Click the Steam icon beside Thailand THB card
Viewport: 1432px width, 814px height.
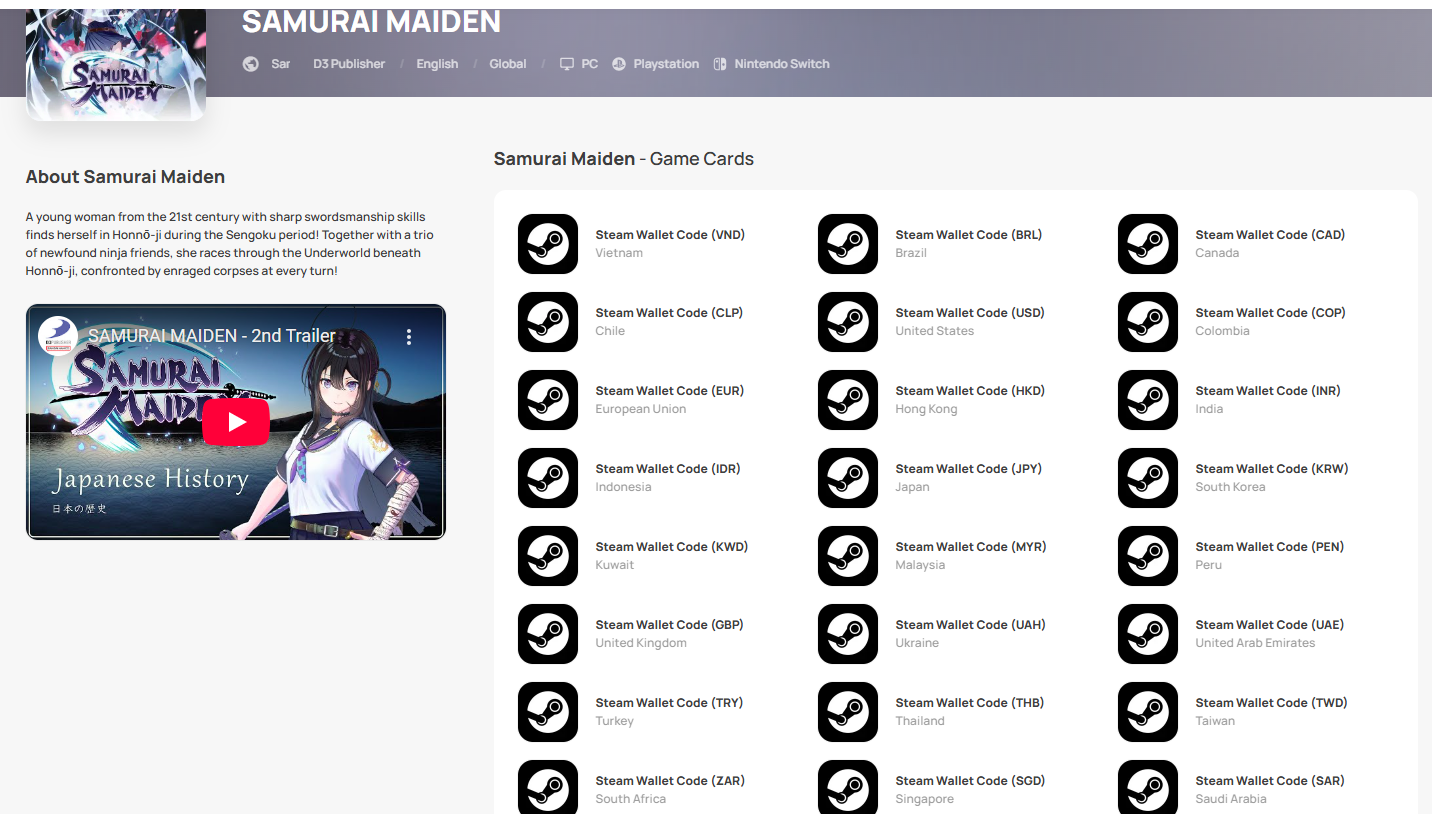click(848, 712)
